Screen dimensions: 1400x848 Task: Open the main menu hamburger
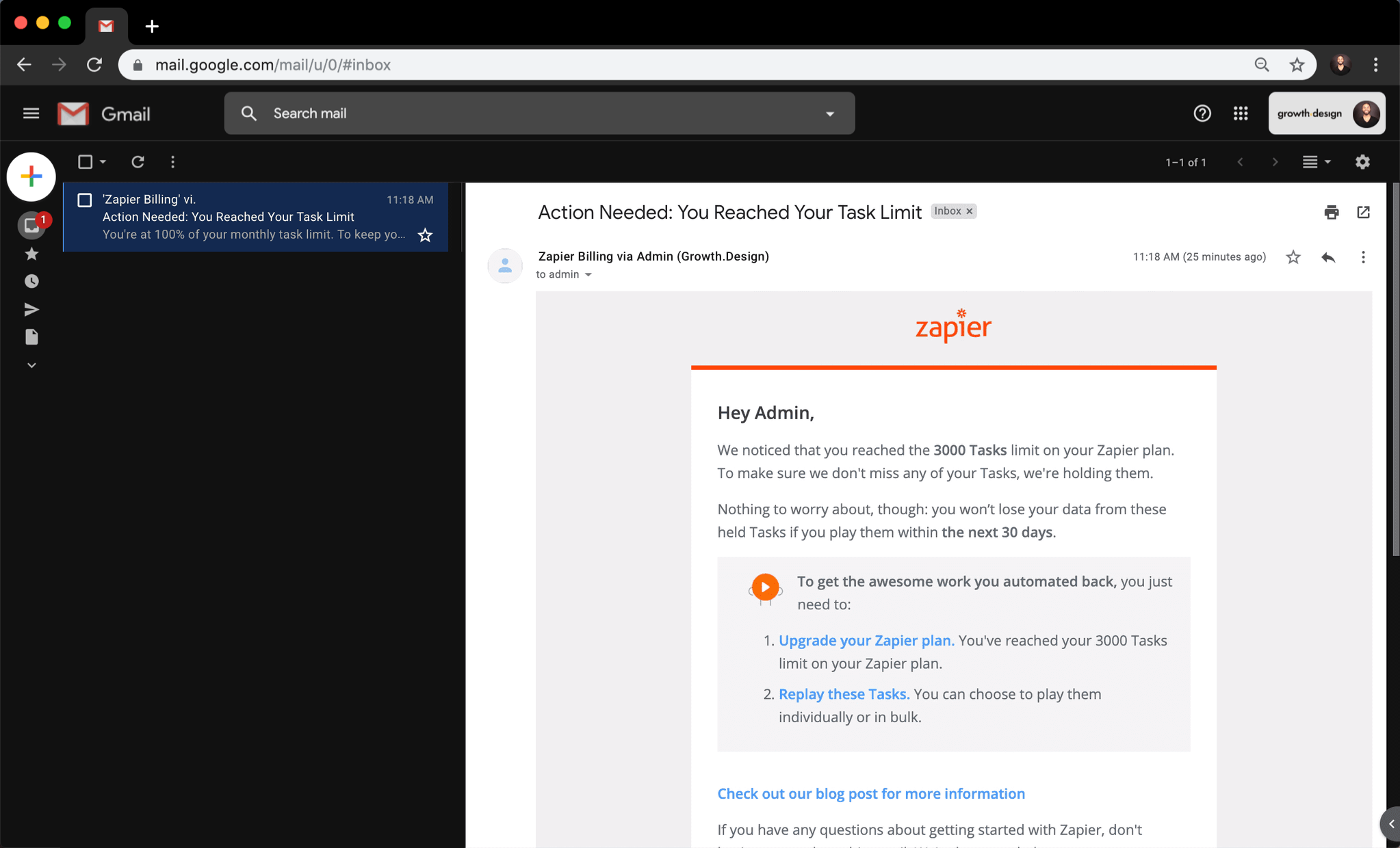(x=31, y=114)
